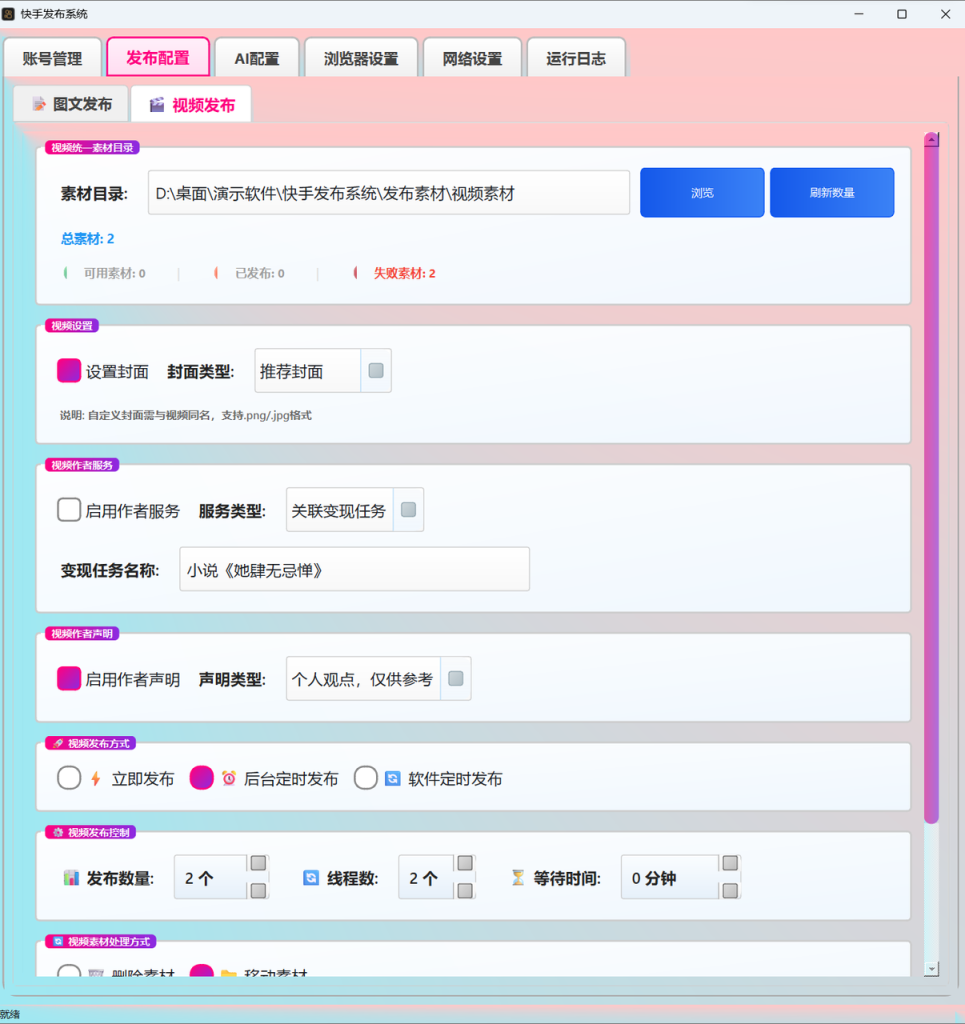The image size is (965, 1024).
Task: Click the 浏览 button
Action: [702, 193]
